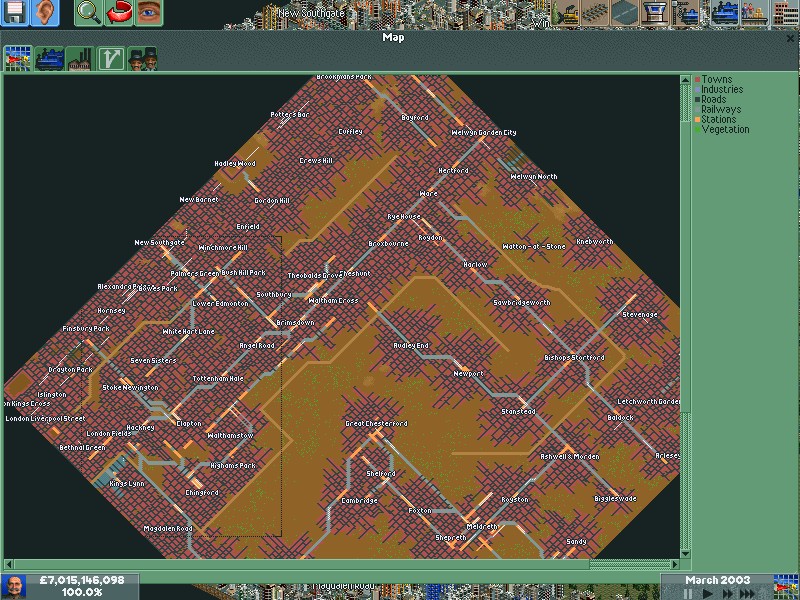The image size is (800, 600).
Task: Click the map scroll left arrow
Action: pos(9,564)
